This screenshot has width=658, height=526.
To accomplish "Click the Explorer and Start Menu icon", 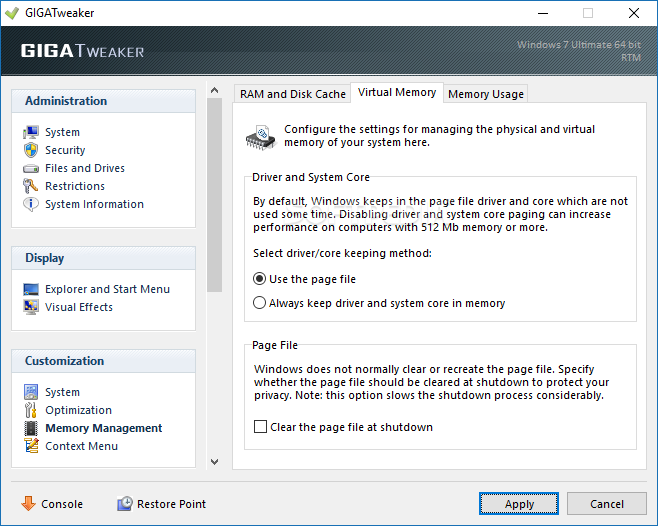I will point(31,289).
